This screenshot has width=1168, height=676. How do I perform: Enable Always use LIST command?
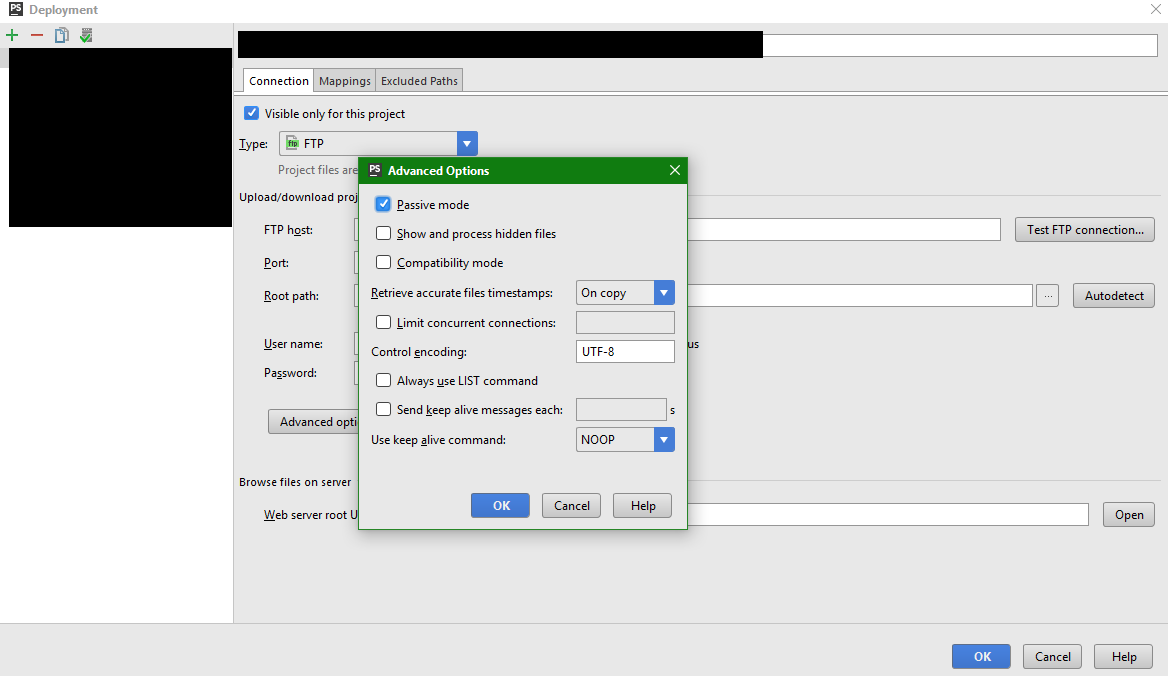[x=383, y=381]
